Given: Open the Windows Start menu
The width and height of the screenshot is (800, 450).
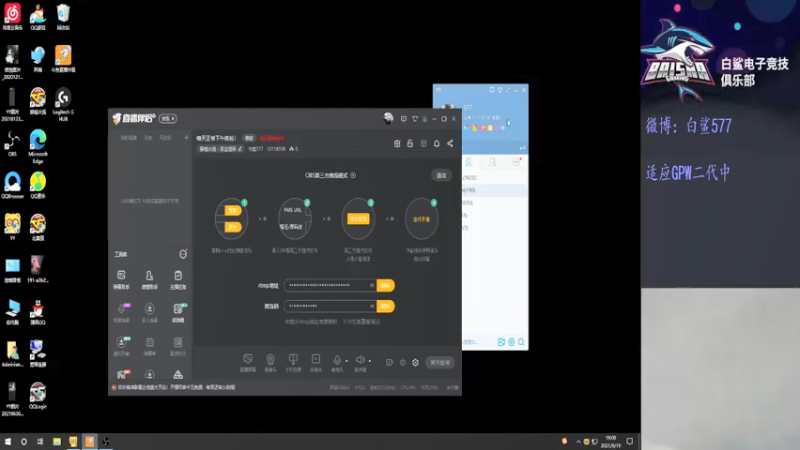Looking at the screenshot, I should click(x=8, y=441).
